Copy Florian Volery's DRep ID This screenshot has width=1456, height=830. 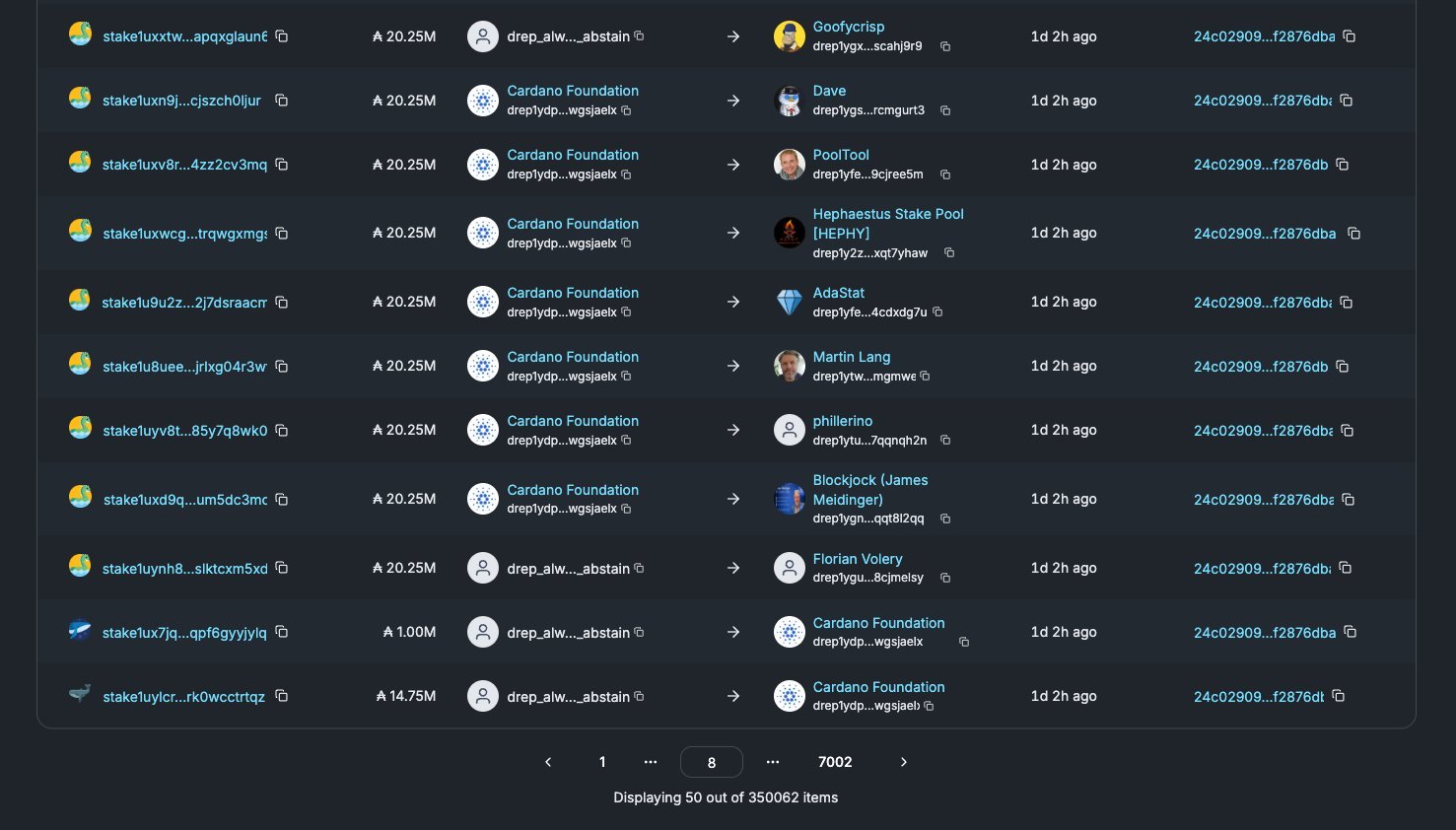(945, 578)
